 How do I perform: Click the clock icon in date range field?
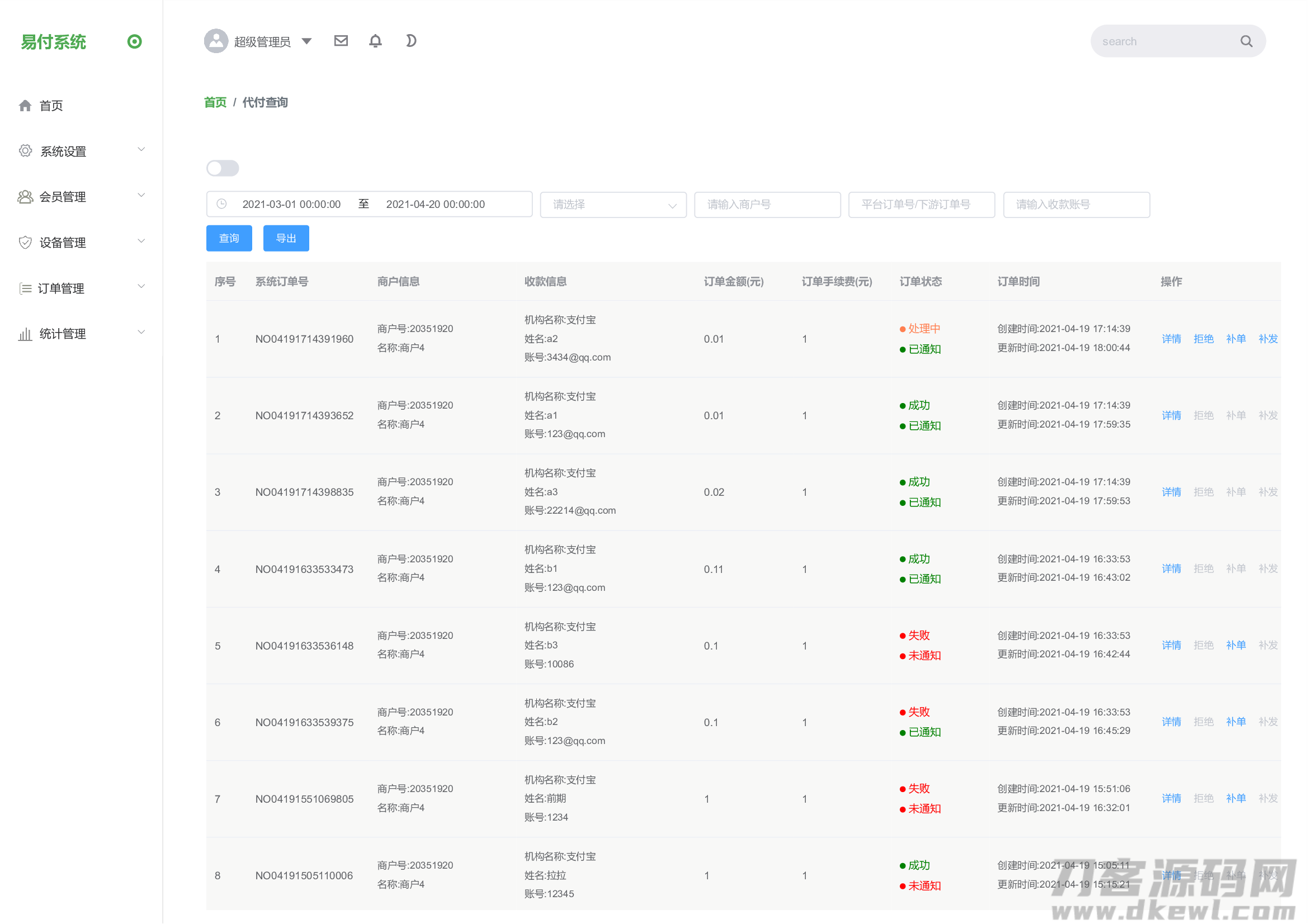(222, 204)
